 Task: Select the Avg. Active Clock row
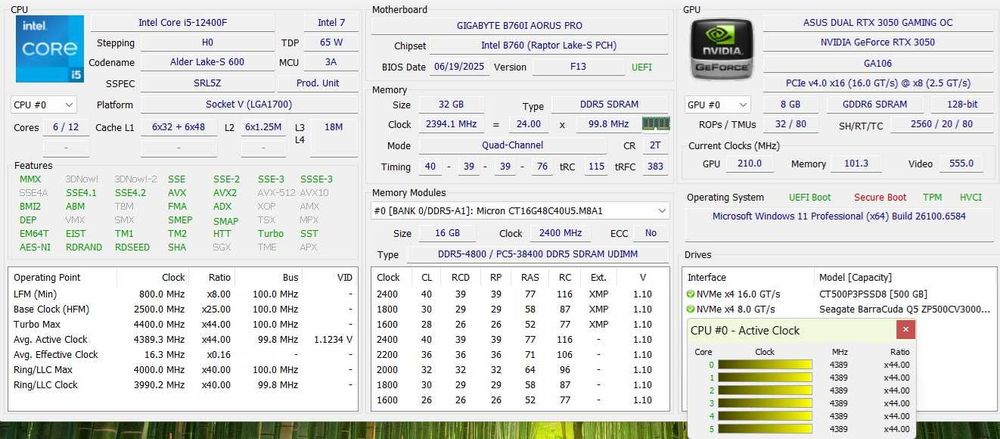pos(183,339)
